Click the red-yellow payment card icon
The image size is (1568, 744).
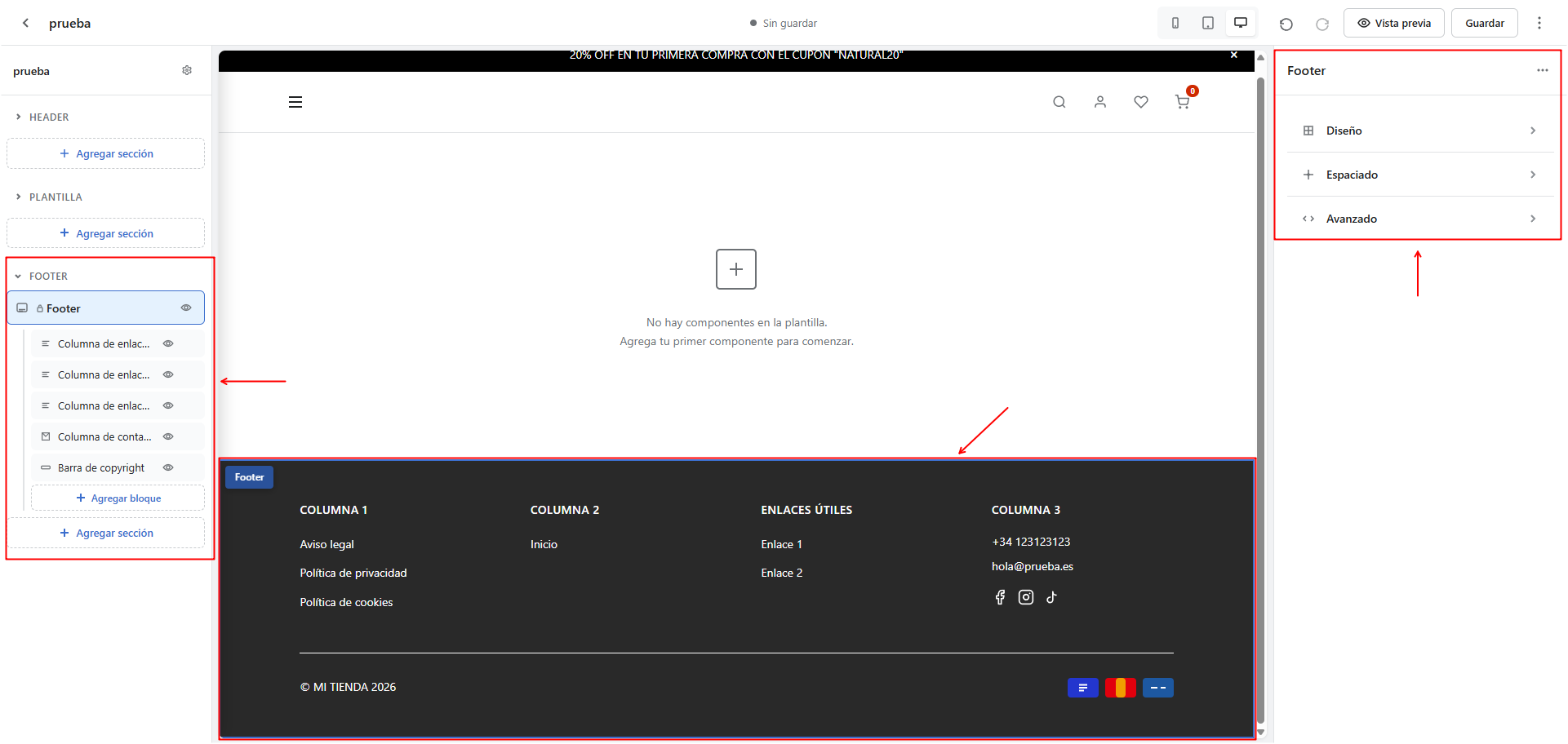point(1121,688)
